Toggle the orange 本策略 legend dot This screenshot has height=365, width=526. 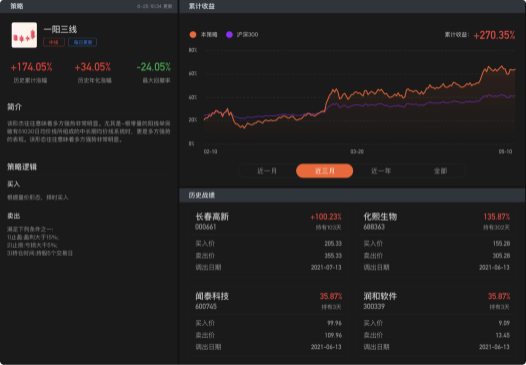coord(193,35)
